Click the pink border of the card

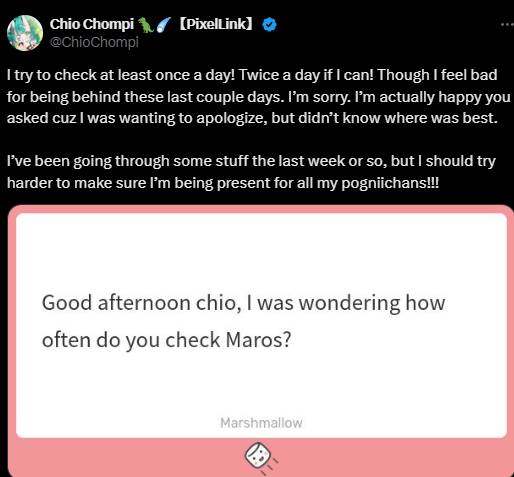(x=261, y=209)
